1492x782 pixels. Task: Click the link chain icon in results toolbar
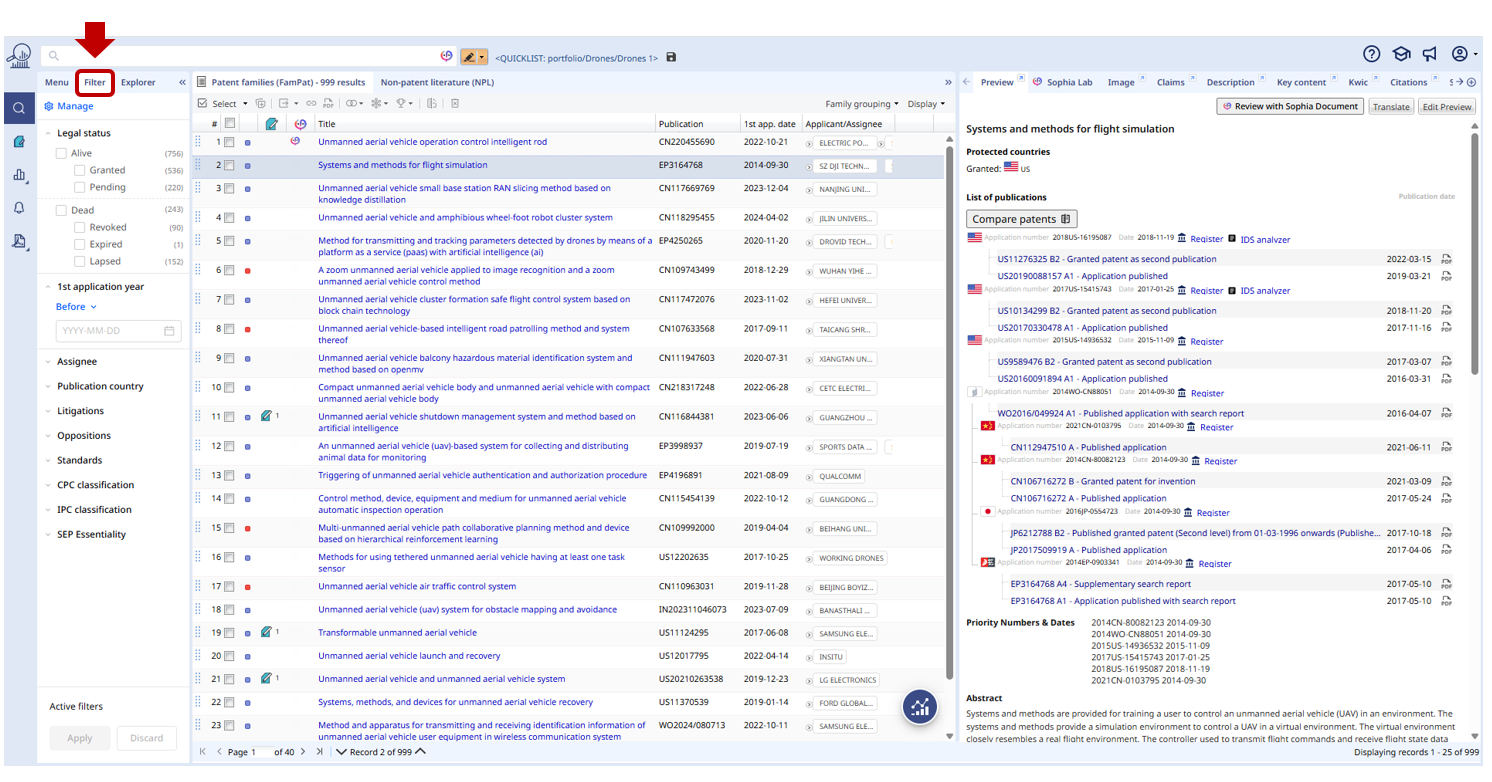click(311, 104)
